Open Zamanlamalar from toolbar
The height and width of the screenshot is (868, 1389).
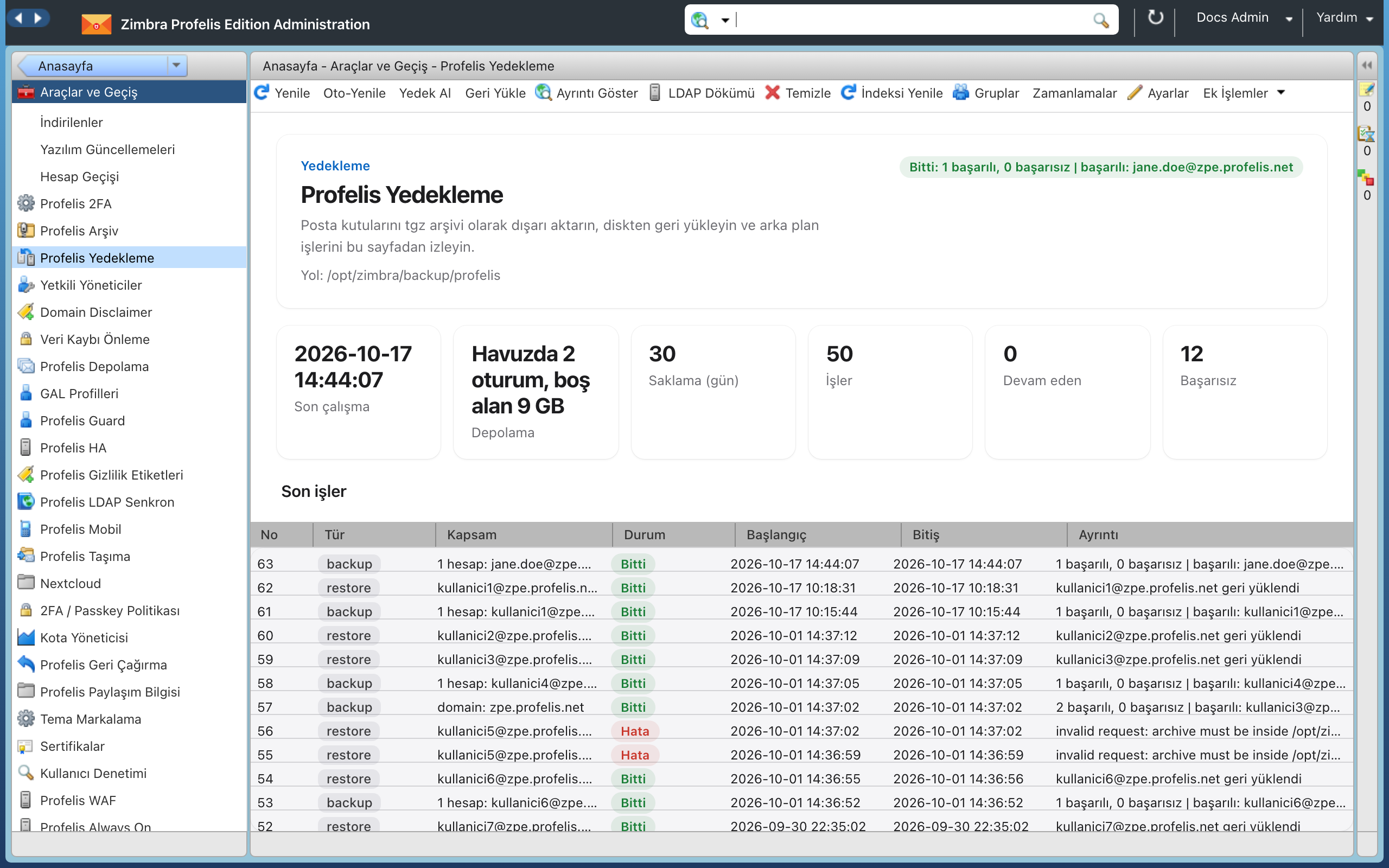[1074, 93]
